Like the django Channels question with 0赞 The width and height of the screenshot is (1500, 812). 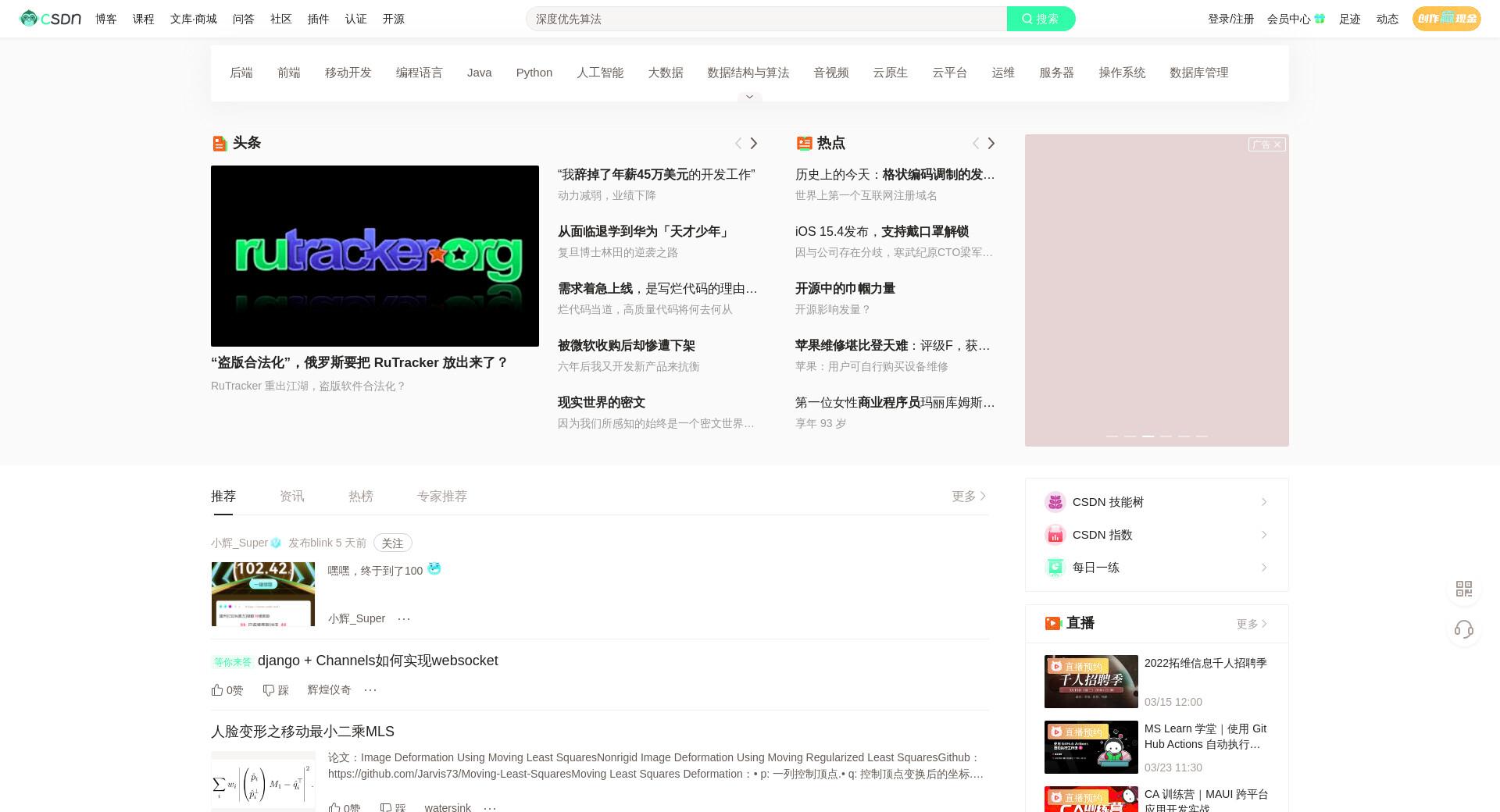227,690
